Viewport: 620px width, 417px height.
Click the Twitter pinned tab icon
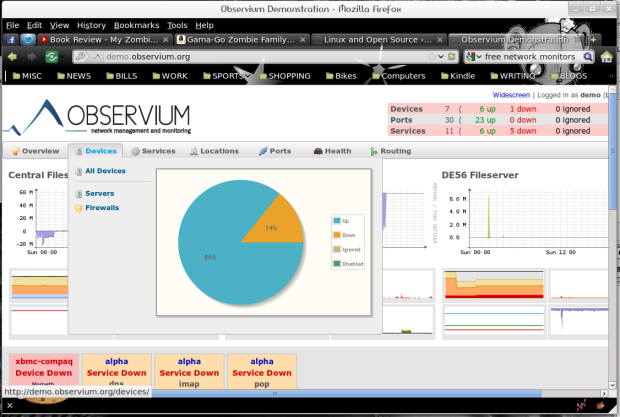click(27, 40)
